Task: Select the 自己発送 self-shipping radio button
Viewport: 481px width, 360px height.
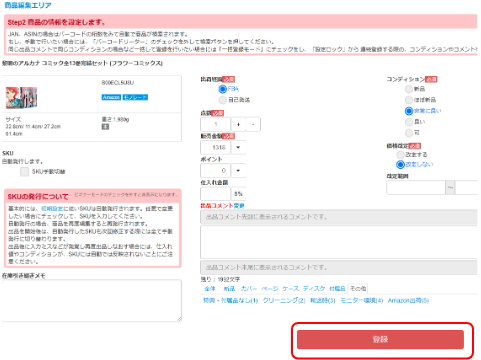Action: click(223, 100)
